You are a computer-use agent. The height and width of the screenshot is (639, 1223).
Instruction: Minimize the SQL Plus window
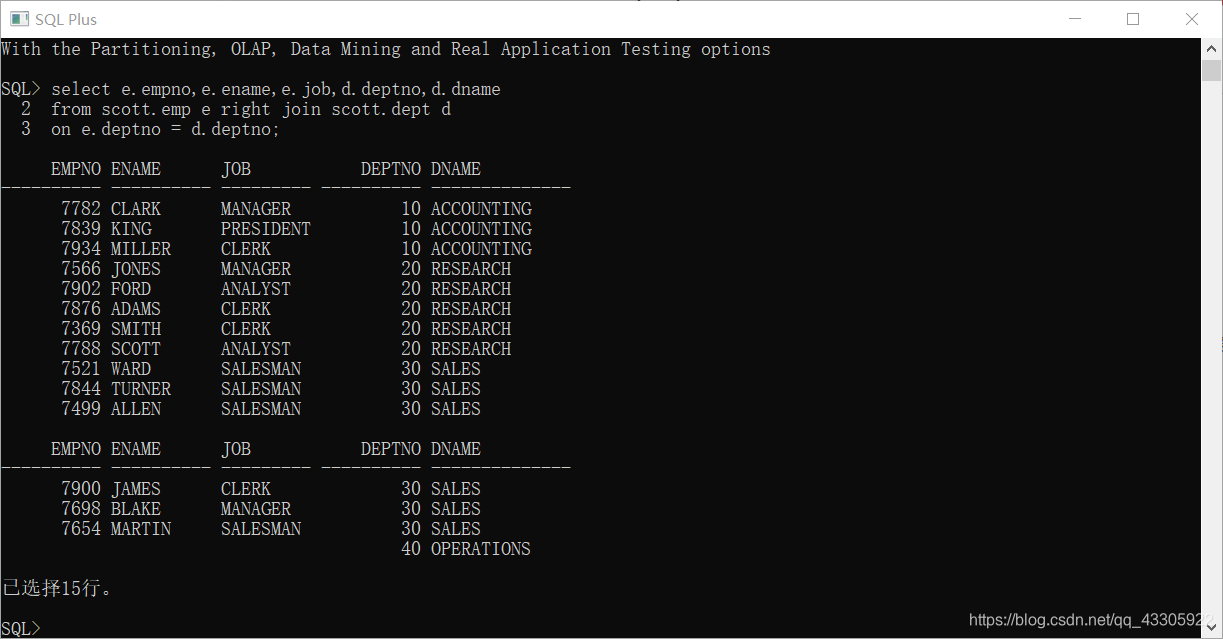pos(1074,19)
